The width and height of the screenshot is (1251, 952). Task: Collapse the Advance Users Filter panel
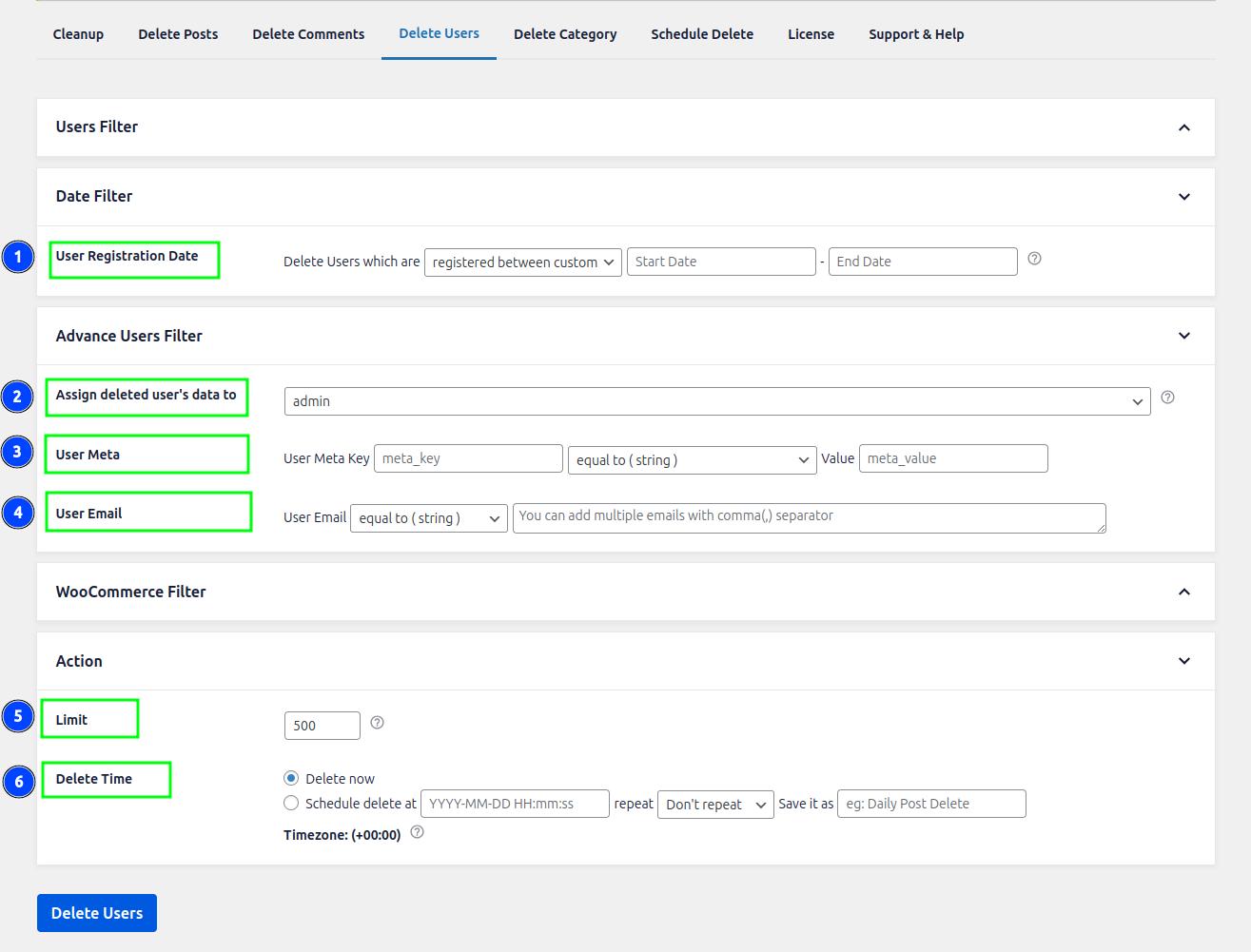click(x=1183, y=336)
